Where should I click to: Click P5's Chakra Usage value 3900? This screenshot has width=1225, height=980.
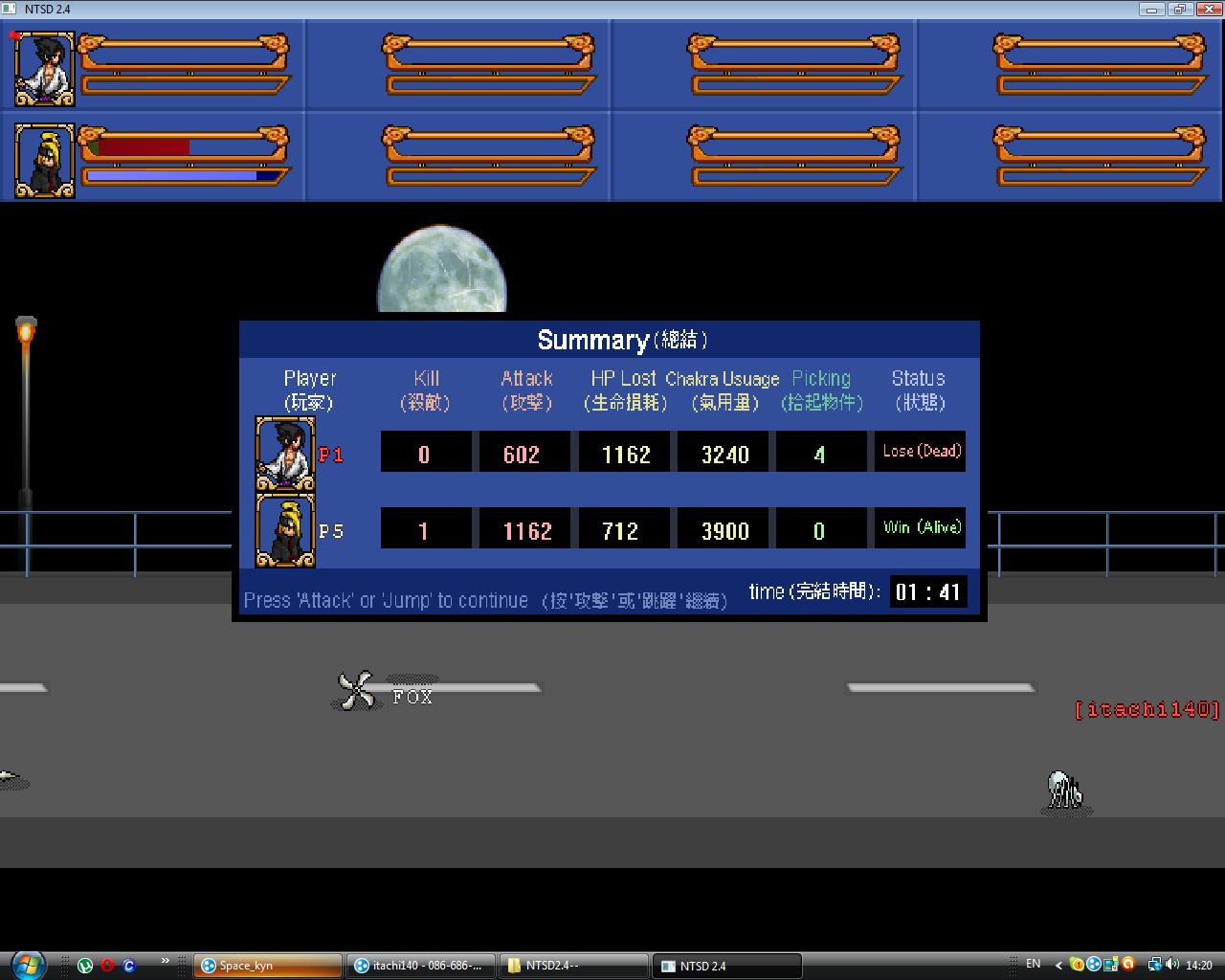pos(724,528)
